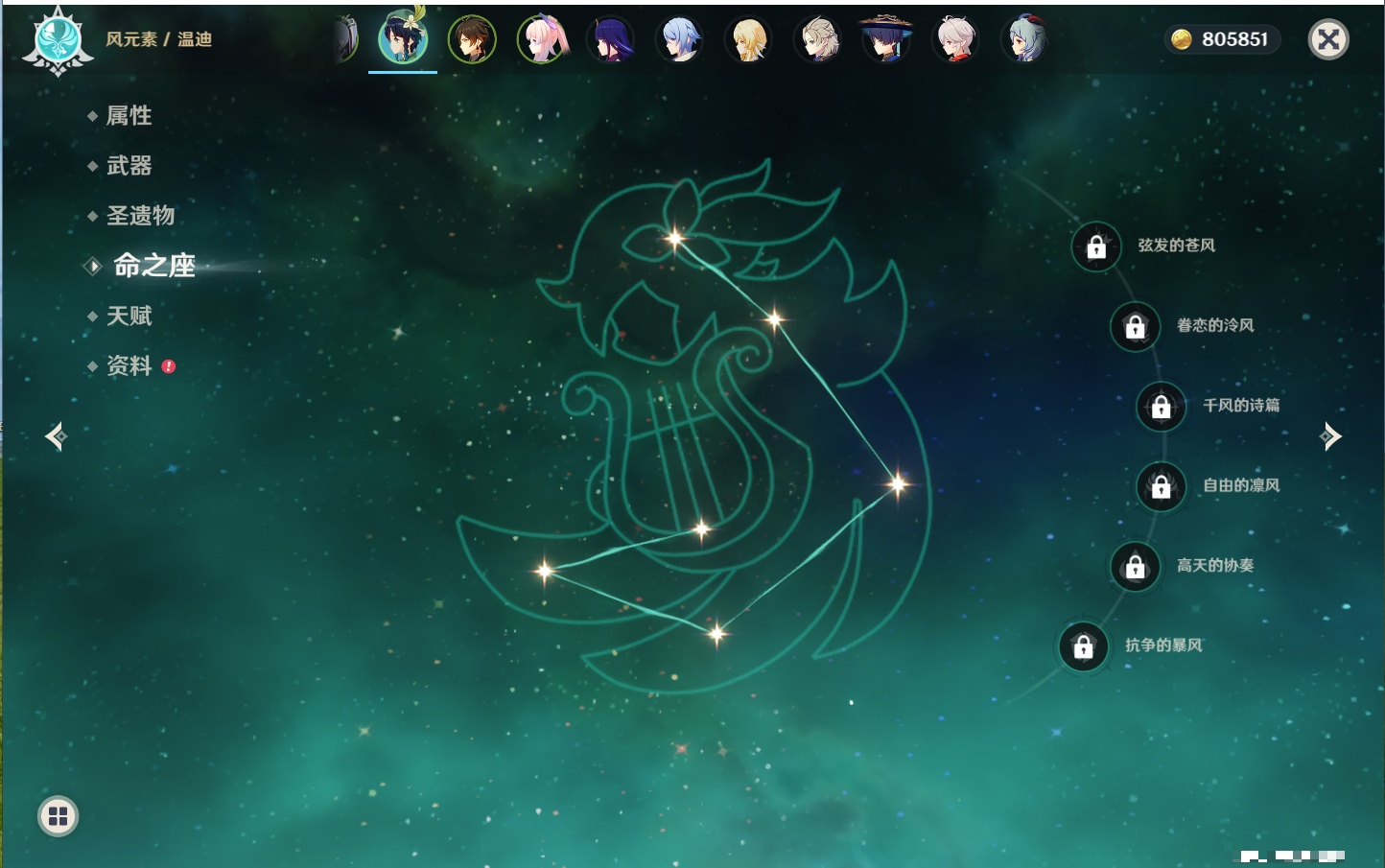Open locked constellation 抗争的暴风
The width and height of the screenshot is (1385, 868).
(x=1083, y=646)
